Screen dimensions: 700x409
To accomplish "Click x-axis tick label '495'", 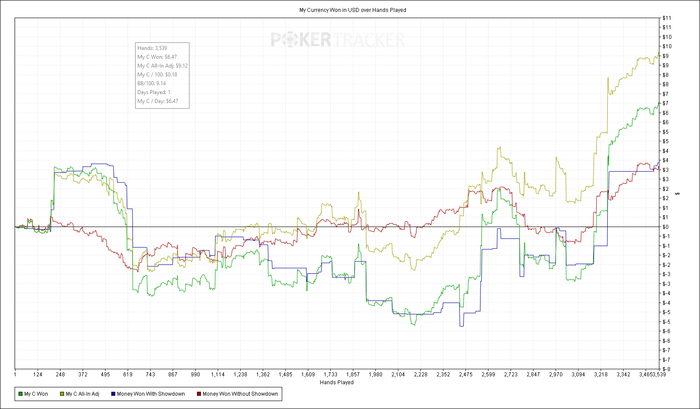I will point(105,375).
